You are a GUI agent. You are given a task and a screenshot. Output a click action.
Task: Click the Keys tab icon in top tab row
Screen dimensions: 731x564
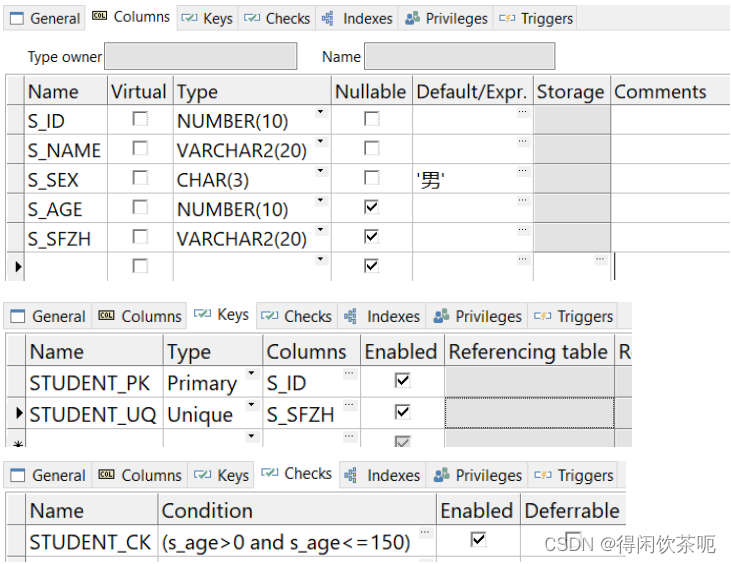[189, 18]
